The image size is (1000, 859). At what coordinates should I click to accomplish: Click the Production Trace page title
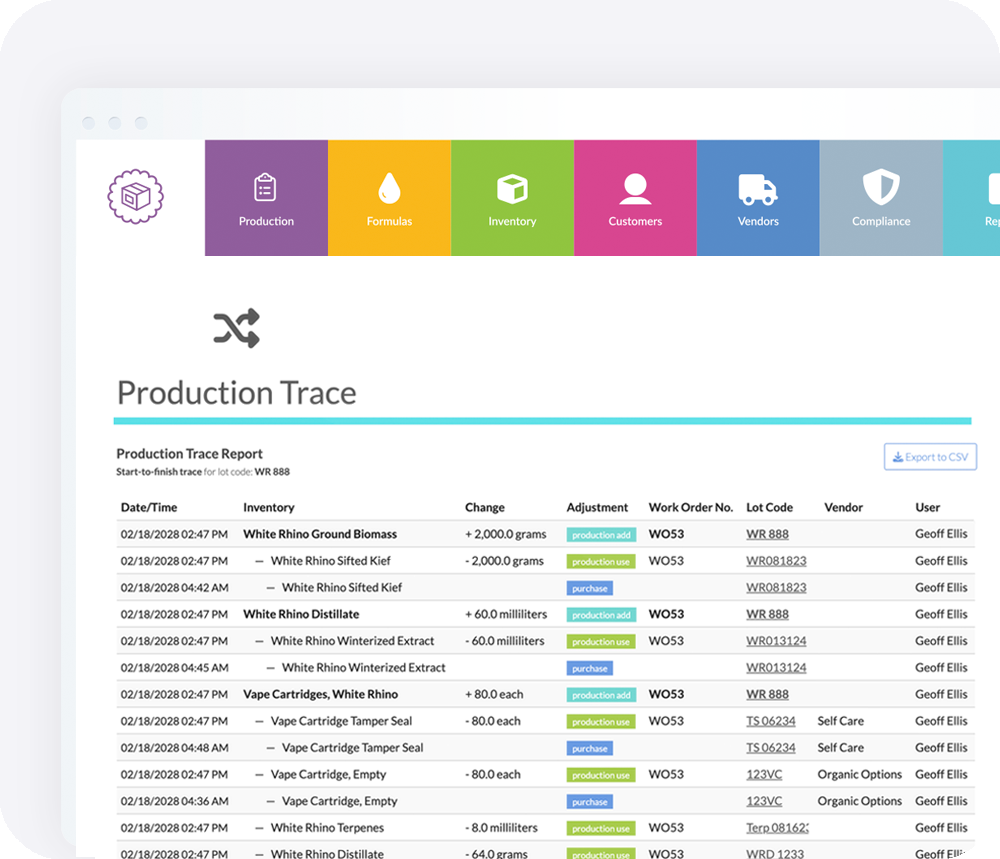click(x=237, y=393)
